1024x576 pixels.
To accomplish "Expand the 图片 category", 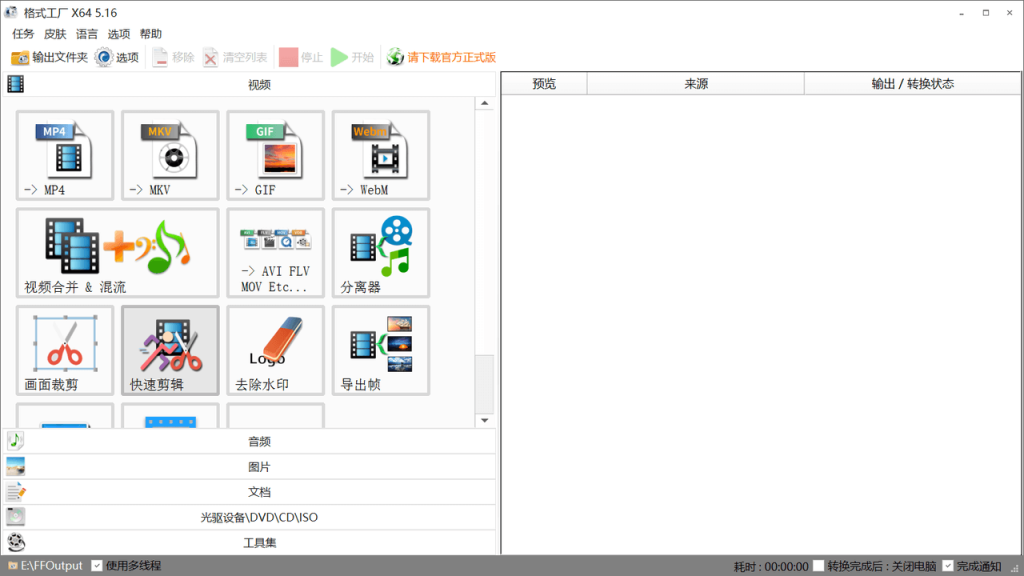I will [249, 467].
